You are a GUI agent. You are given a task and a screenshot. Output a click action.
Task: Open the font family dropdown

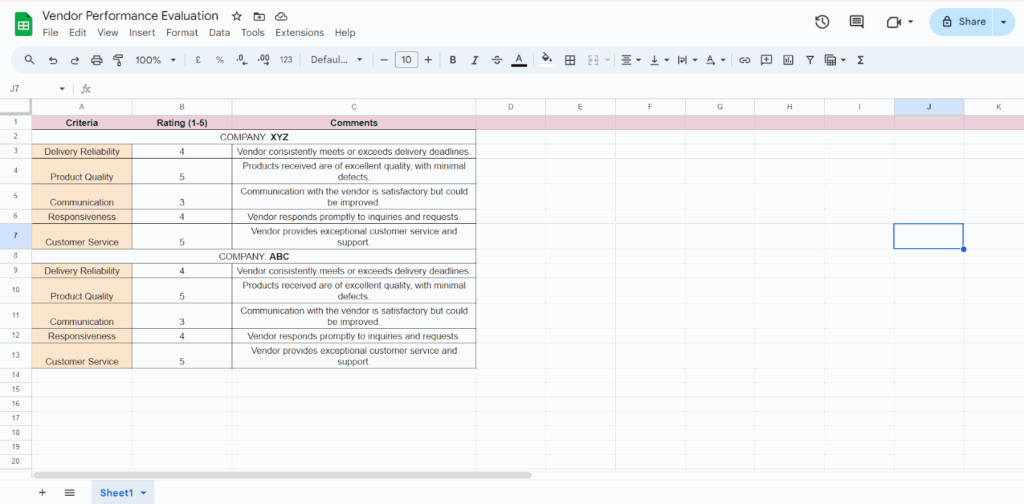tap(336, 60)
